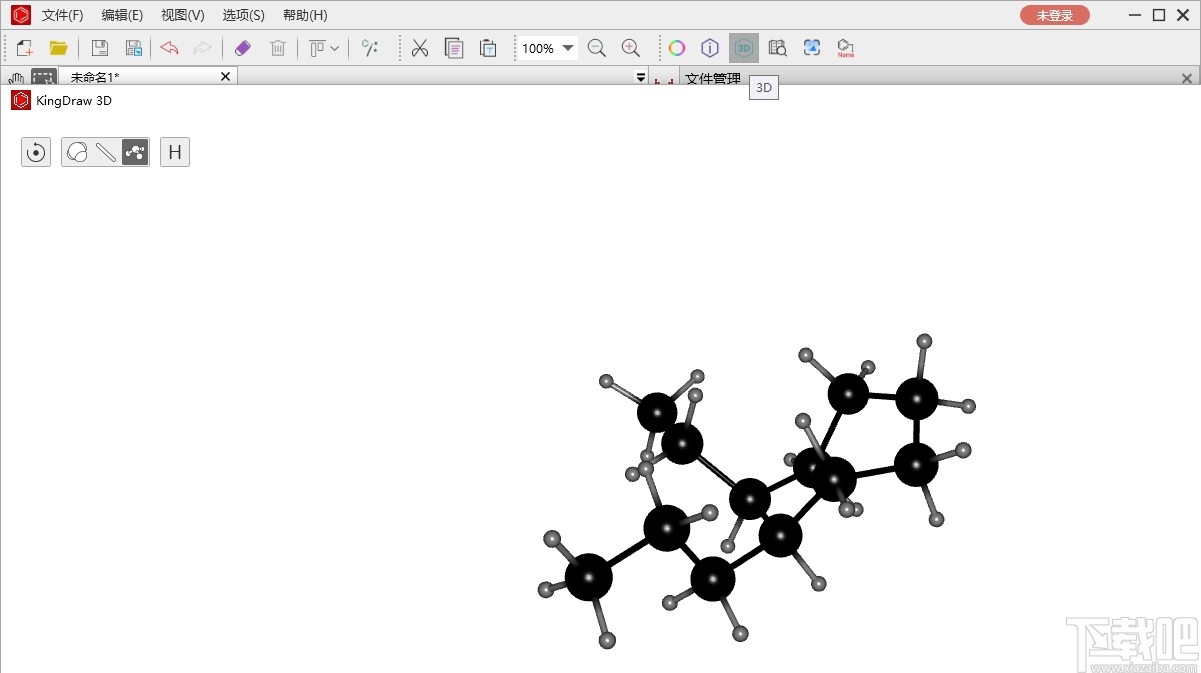Switch to space-filling model view

pos(77,152)
